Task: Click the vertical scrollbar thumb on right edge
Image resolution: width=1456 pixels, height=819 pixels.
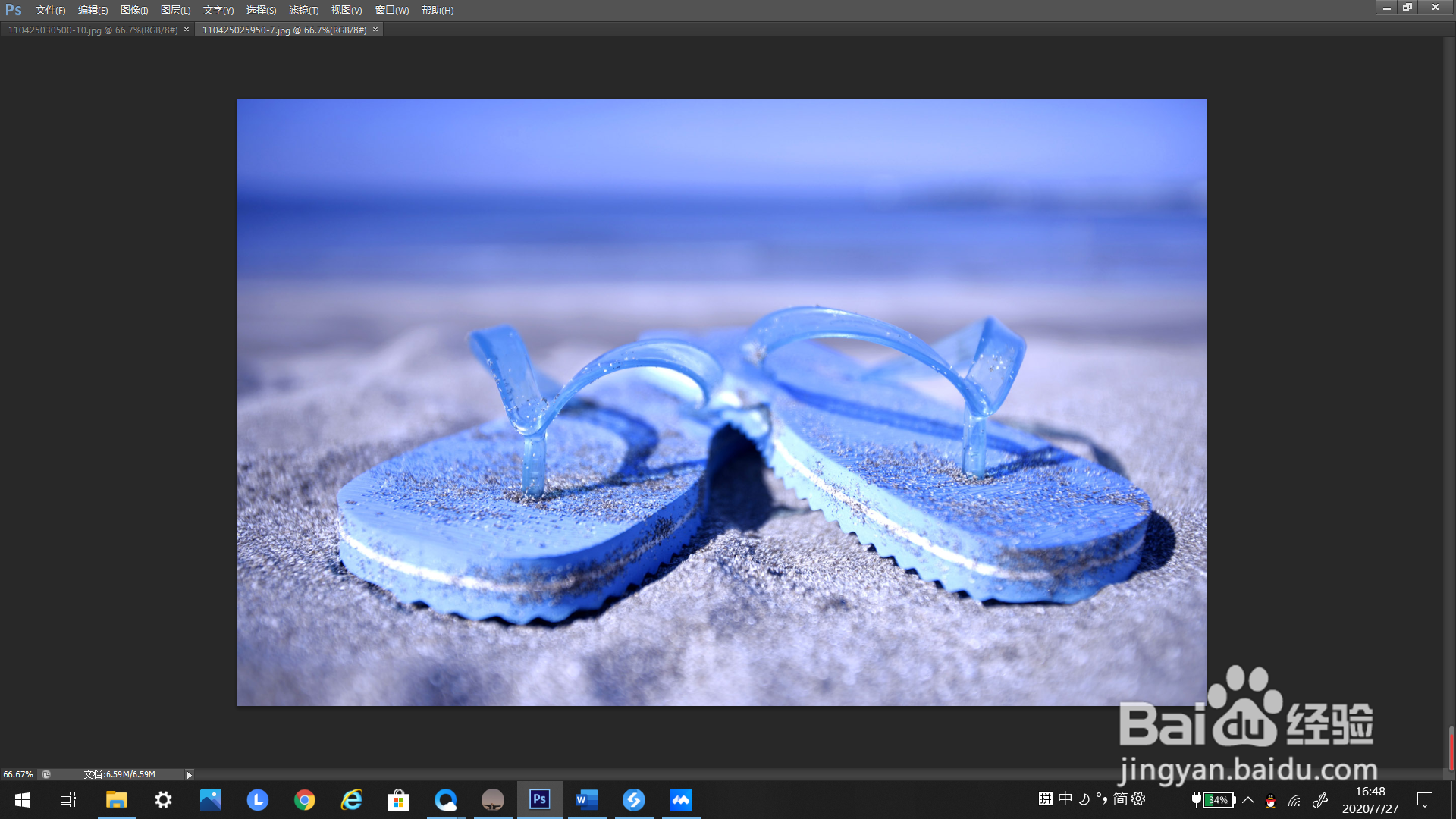Action: (x=1451, y=748)
